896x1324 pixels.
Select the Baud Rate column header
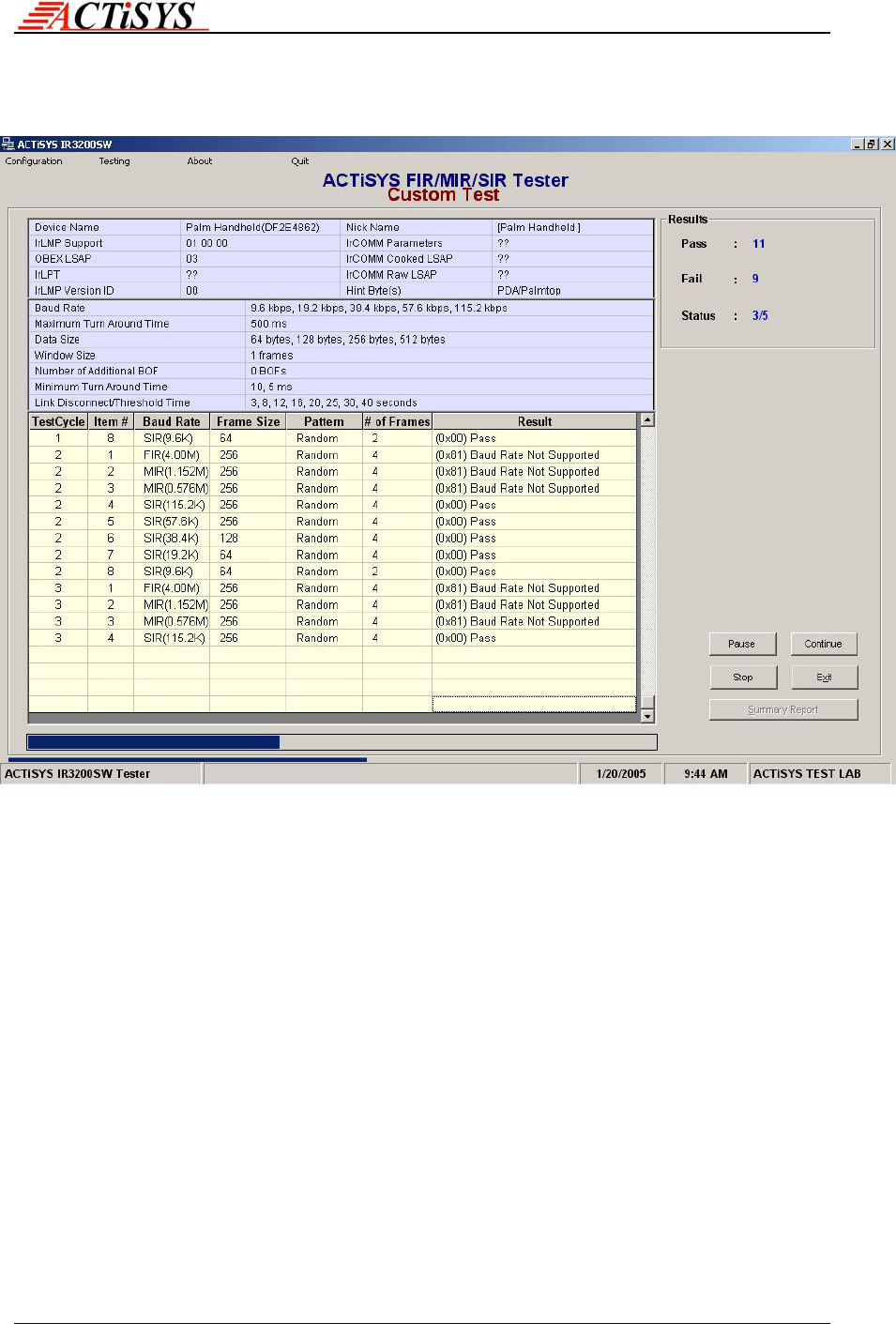[172, 421]
